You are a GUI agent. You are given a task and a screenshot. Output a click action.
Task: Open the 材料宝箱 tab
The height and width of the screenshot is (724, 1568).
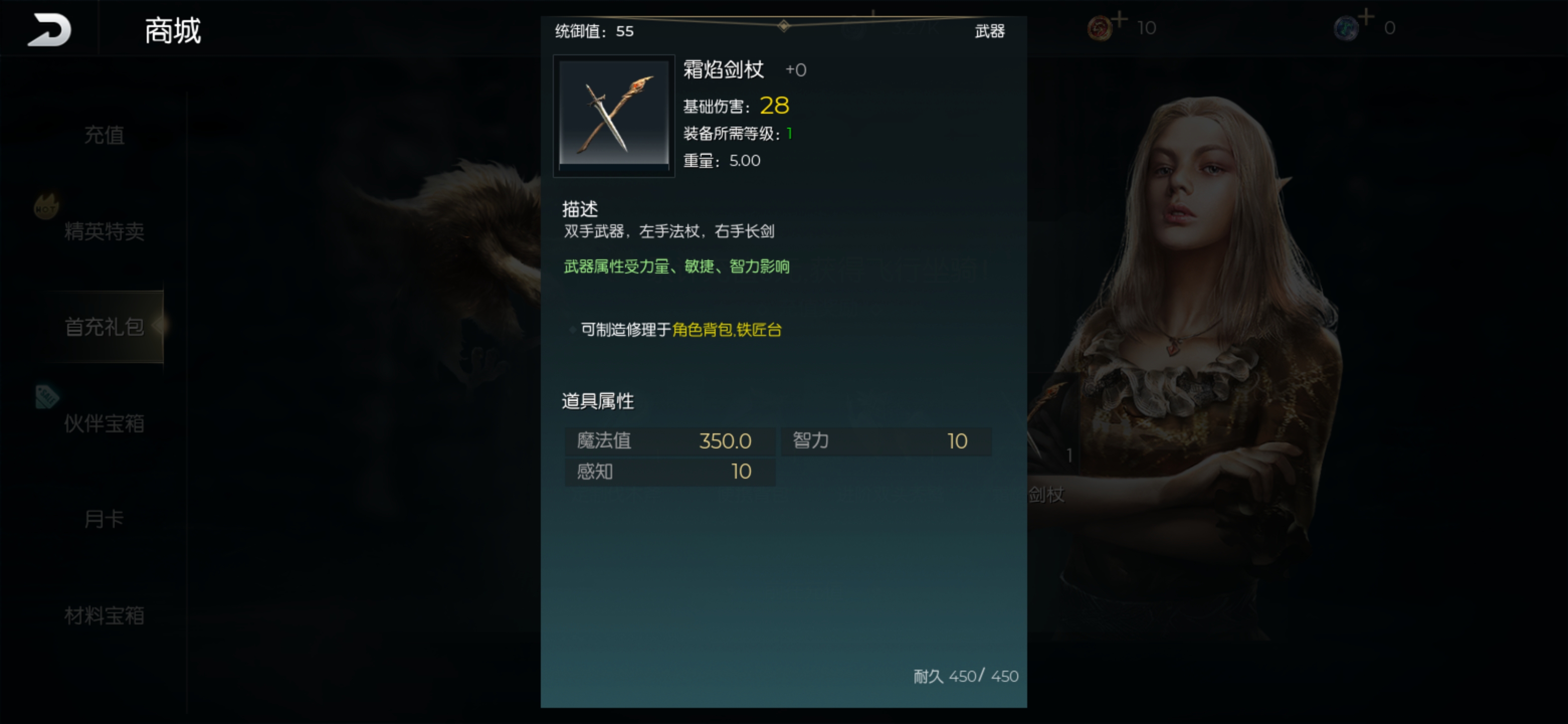[104, 615]
